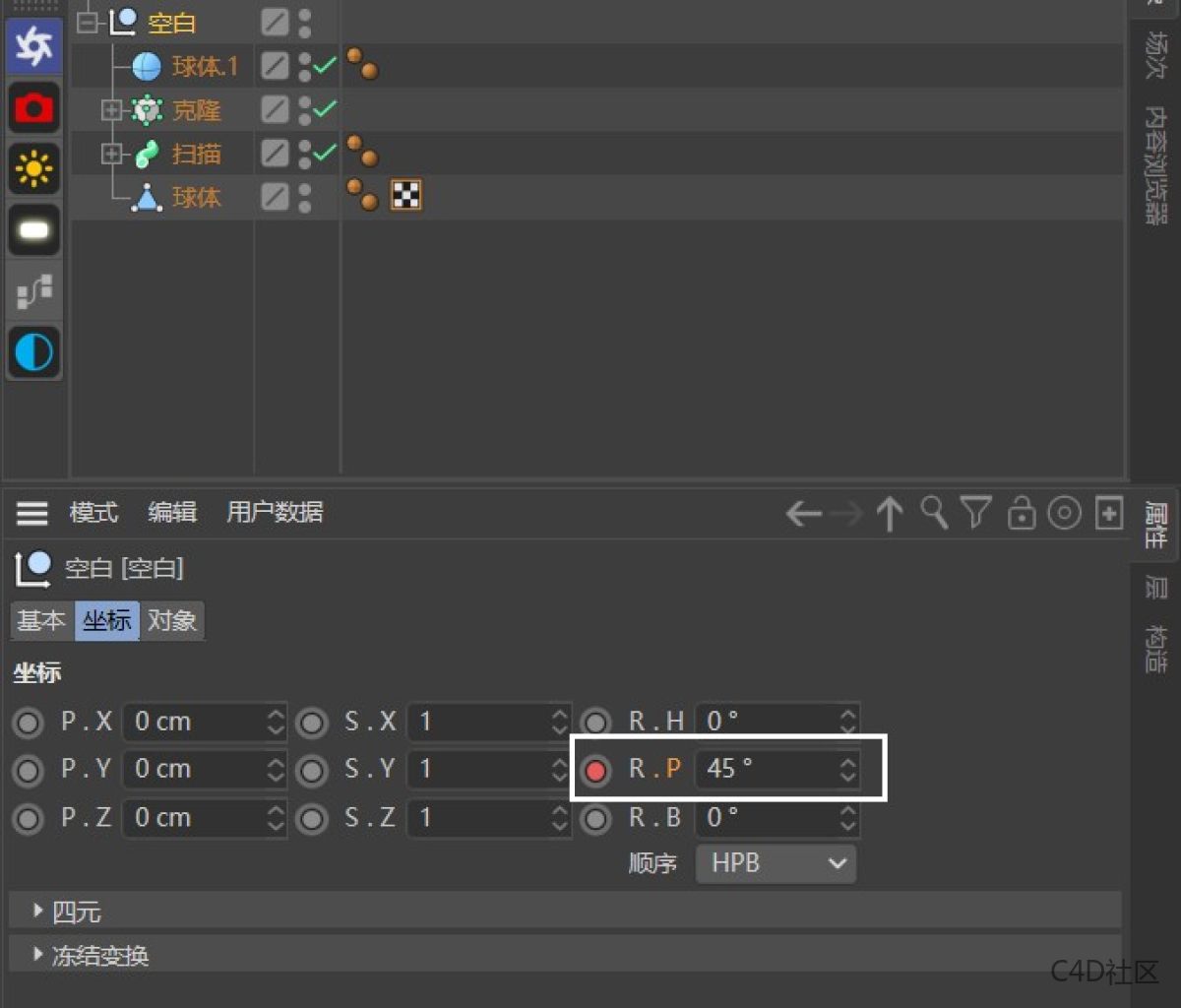1181x1008 pixels.
Task: Expand the 克隆 object in the object manager
Action: tap(111, 109)
